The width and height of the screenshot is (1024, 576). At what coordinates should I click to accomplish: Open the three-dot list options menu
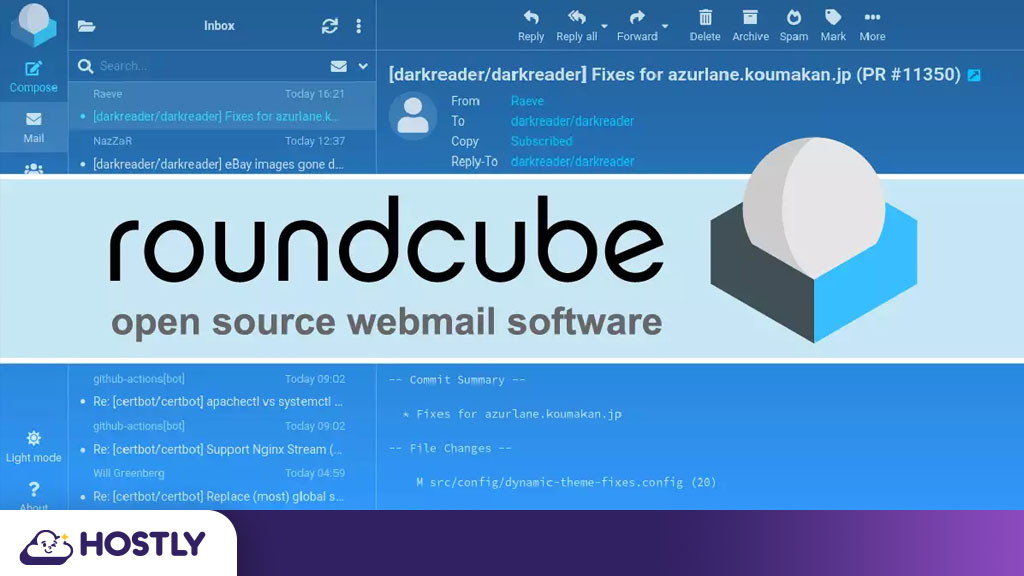359,26
